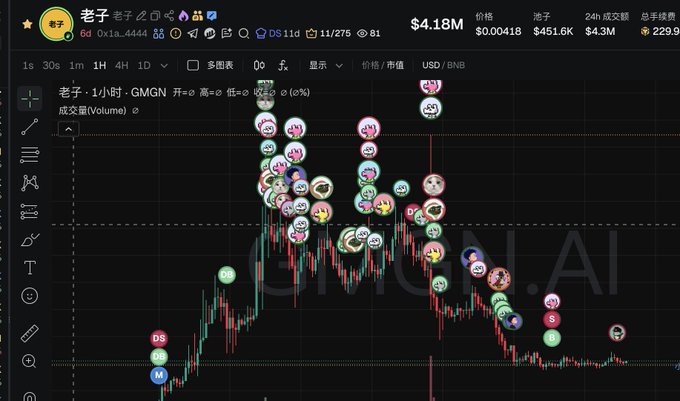Click the candlestick chart type icon
Viewport: 680px width, 401px height.
point(259,65)
